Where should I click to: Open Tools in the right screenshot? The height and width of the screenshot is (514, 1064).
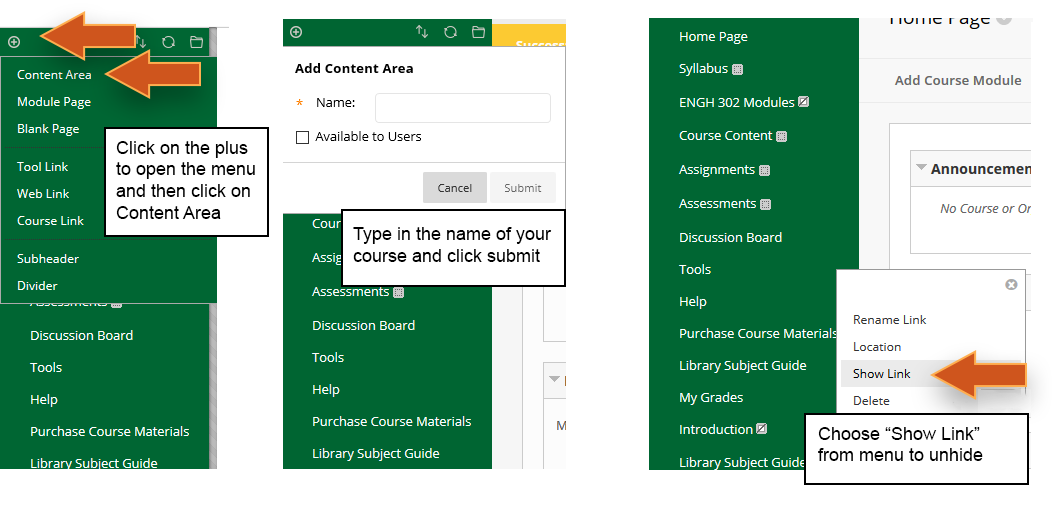click(x=695, y=269)
